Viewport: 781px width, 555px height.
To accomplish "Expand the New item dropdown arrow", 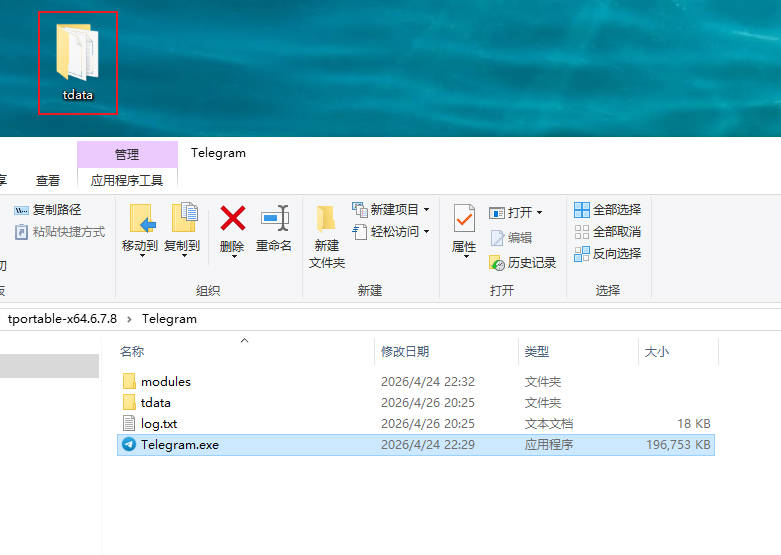I will tap(427, 210).
